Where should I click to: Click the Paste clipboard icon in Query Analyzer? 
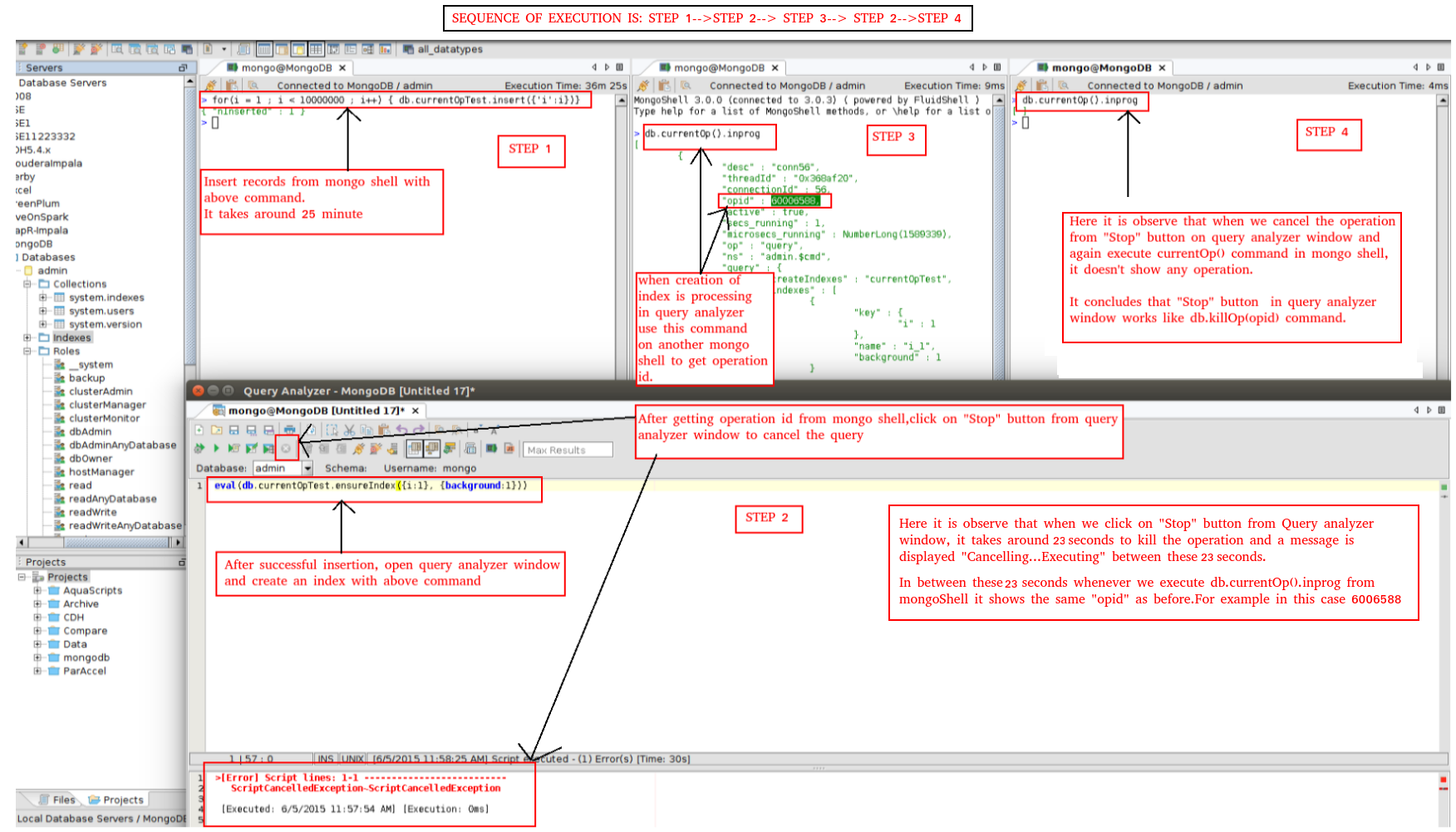(x=383, y=430)
